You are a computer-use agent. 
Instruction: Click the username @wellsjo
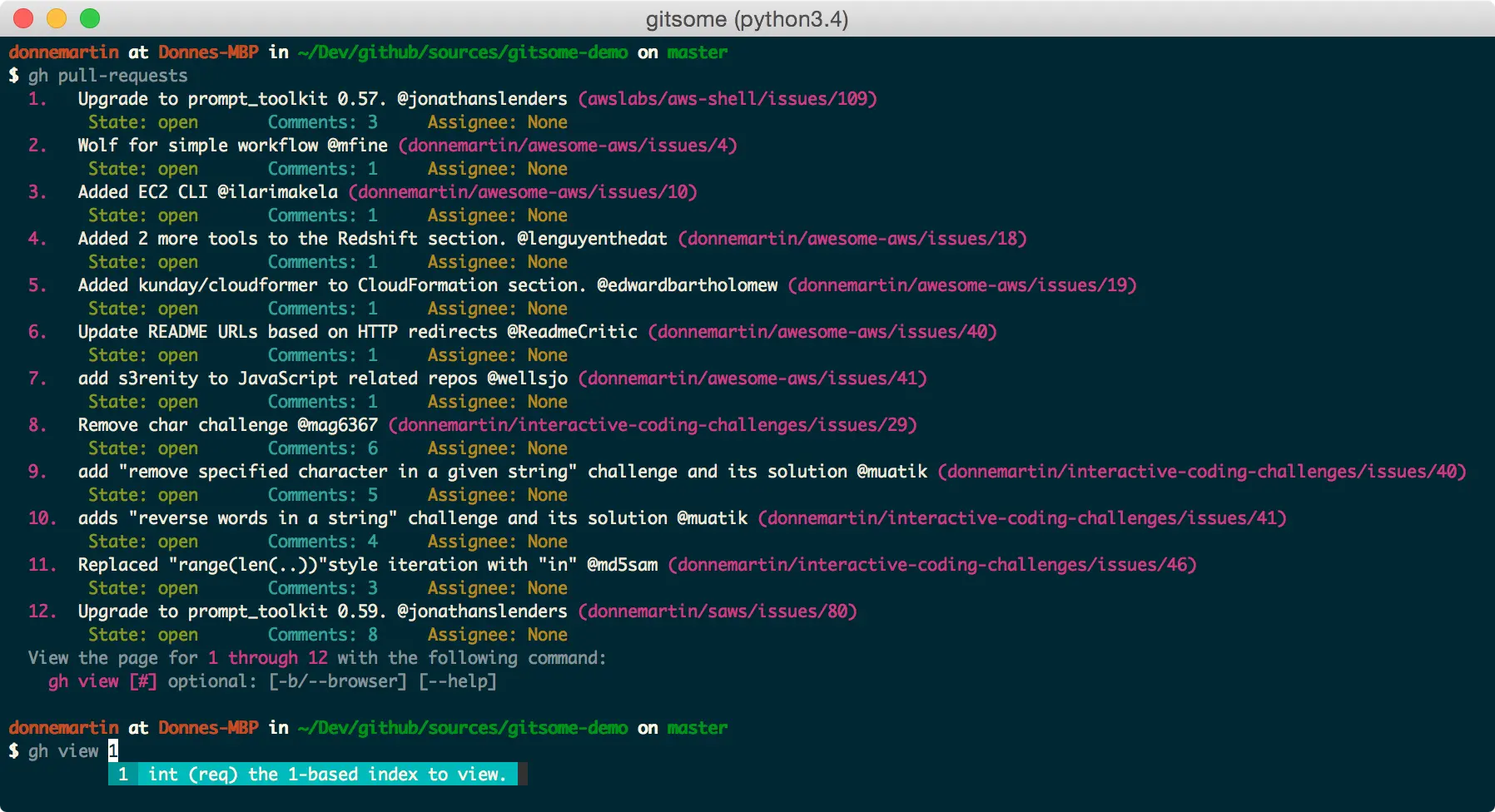click(528, 379)
